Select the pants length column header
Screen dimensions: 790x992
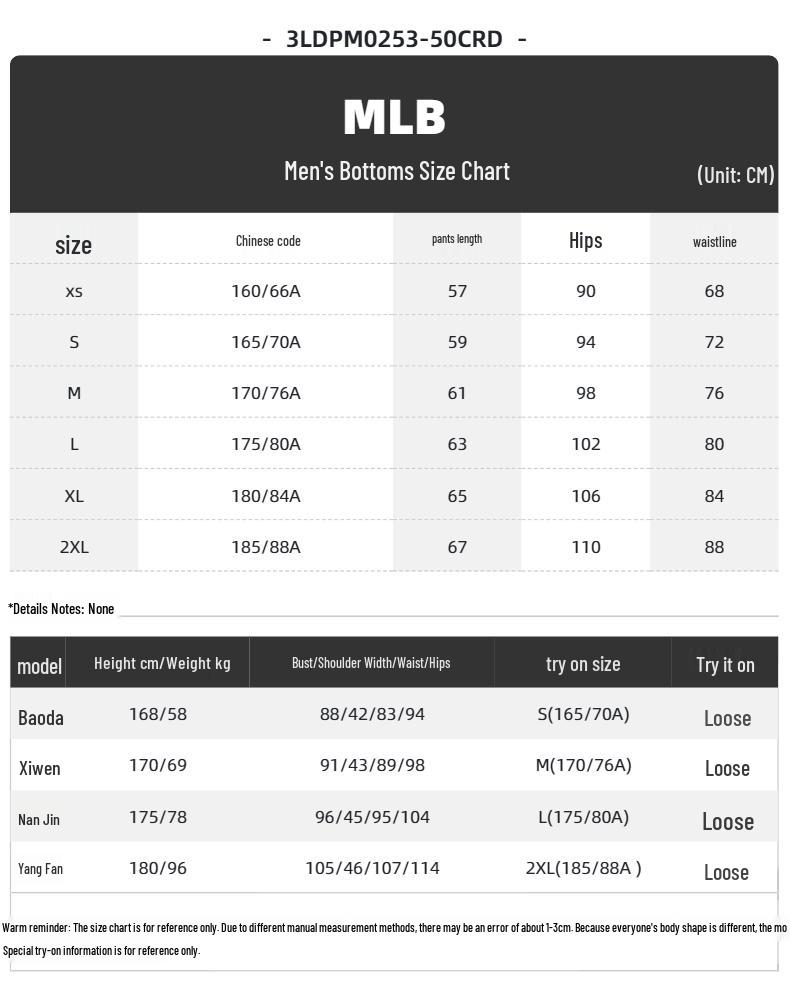(457, 239)
